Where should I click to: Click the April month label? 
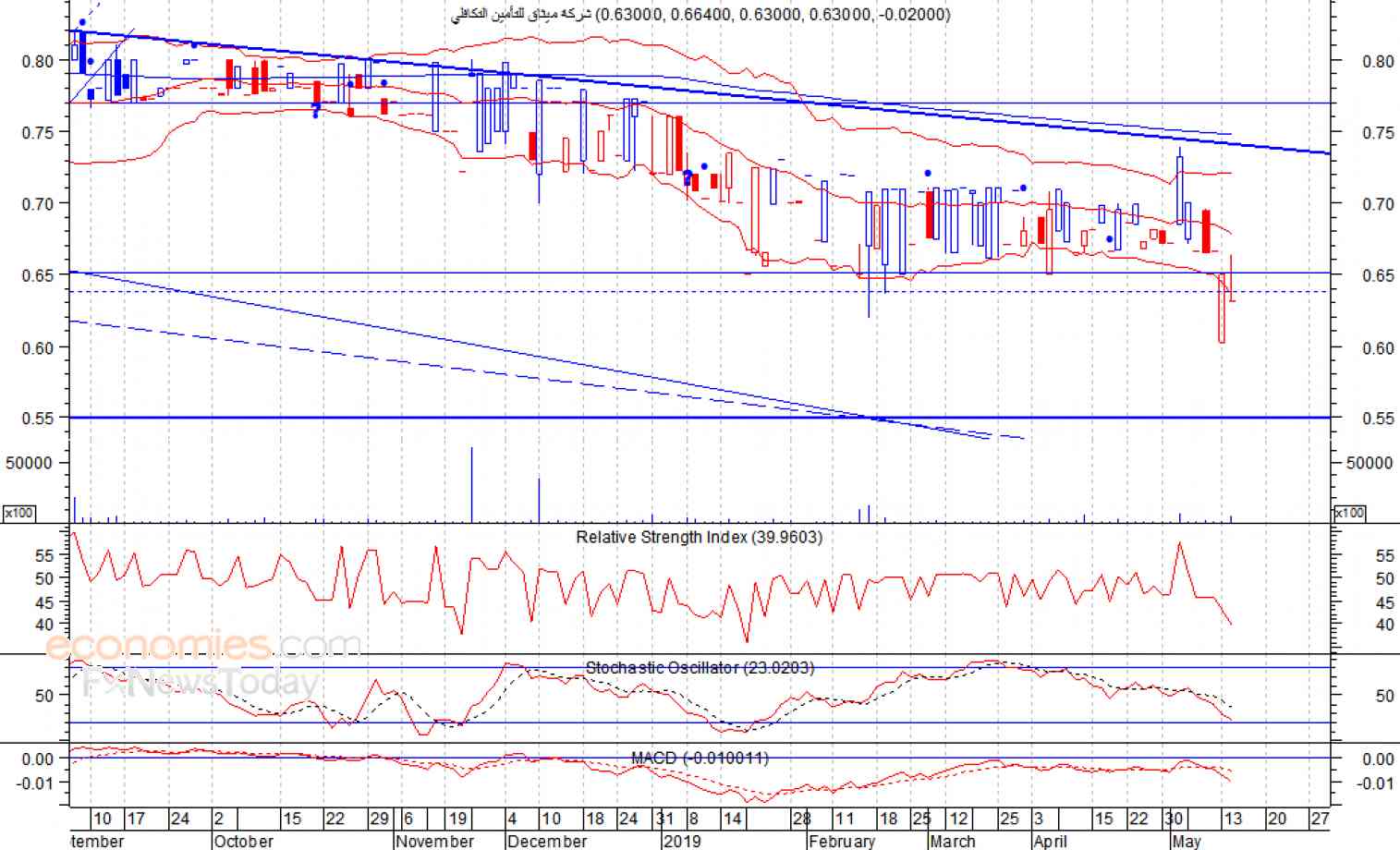tap(1050, 841)
